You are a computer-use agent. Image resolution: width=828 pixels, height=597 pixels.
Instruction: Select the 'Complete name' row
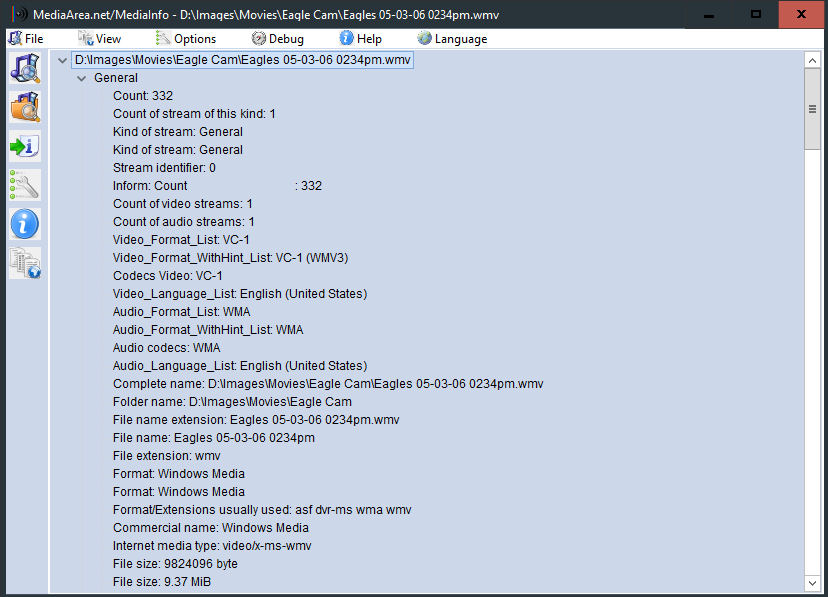click(328, 383)
